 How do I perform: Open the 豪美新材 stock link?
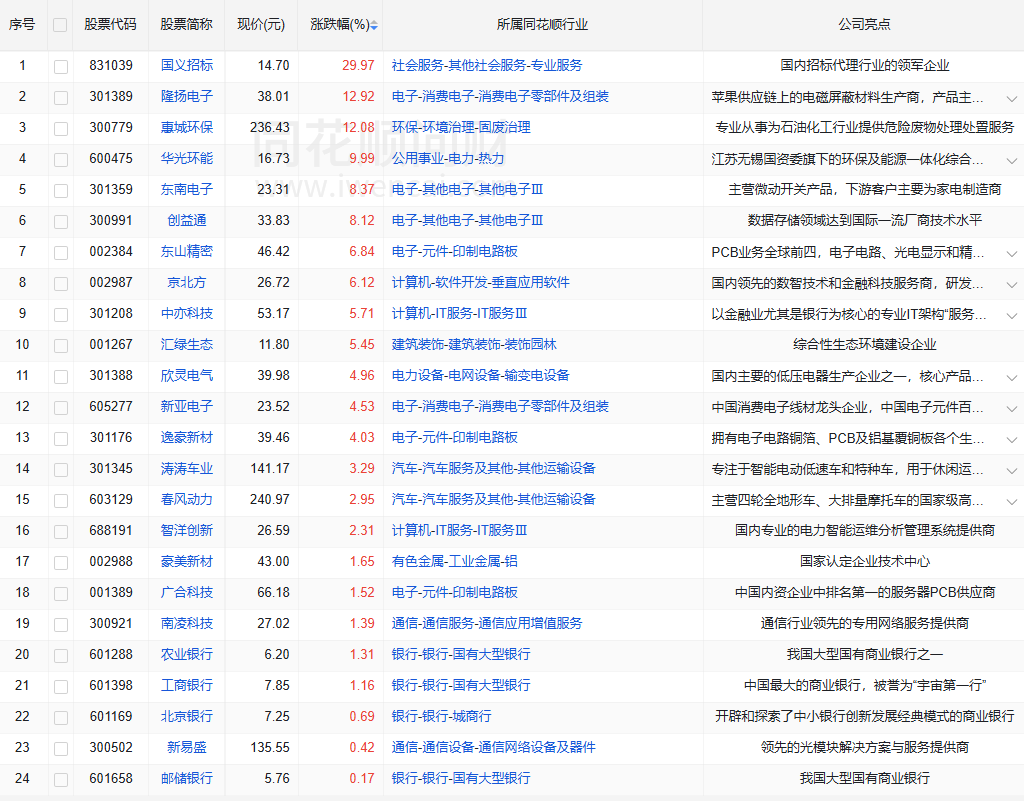point(187,561)
